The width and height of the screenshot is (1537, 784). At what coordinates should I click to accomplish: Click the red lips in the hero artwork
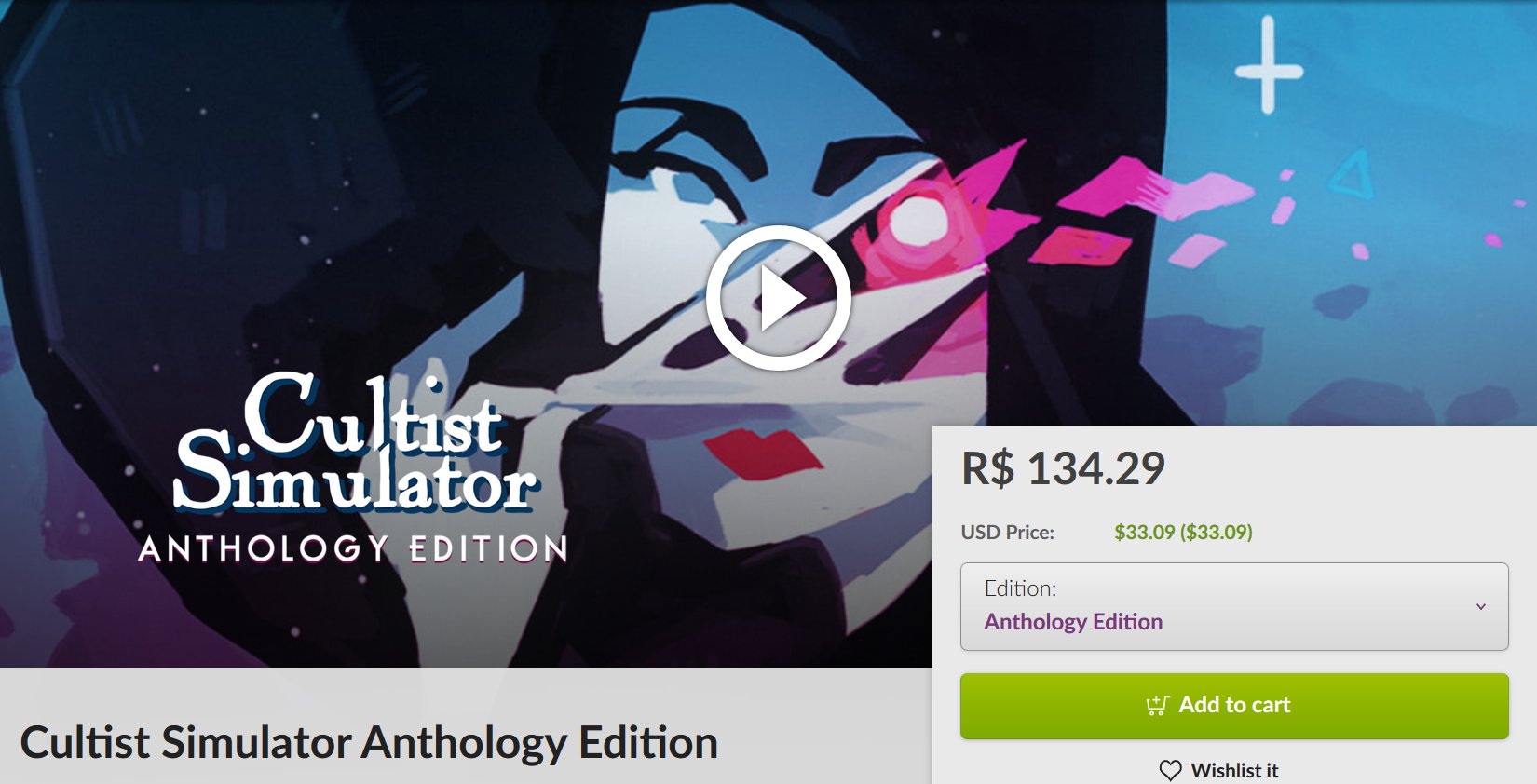tap(764, 454)
